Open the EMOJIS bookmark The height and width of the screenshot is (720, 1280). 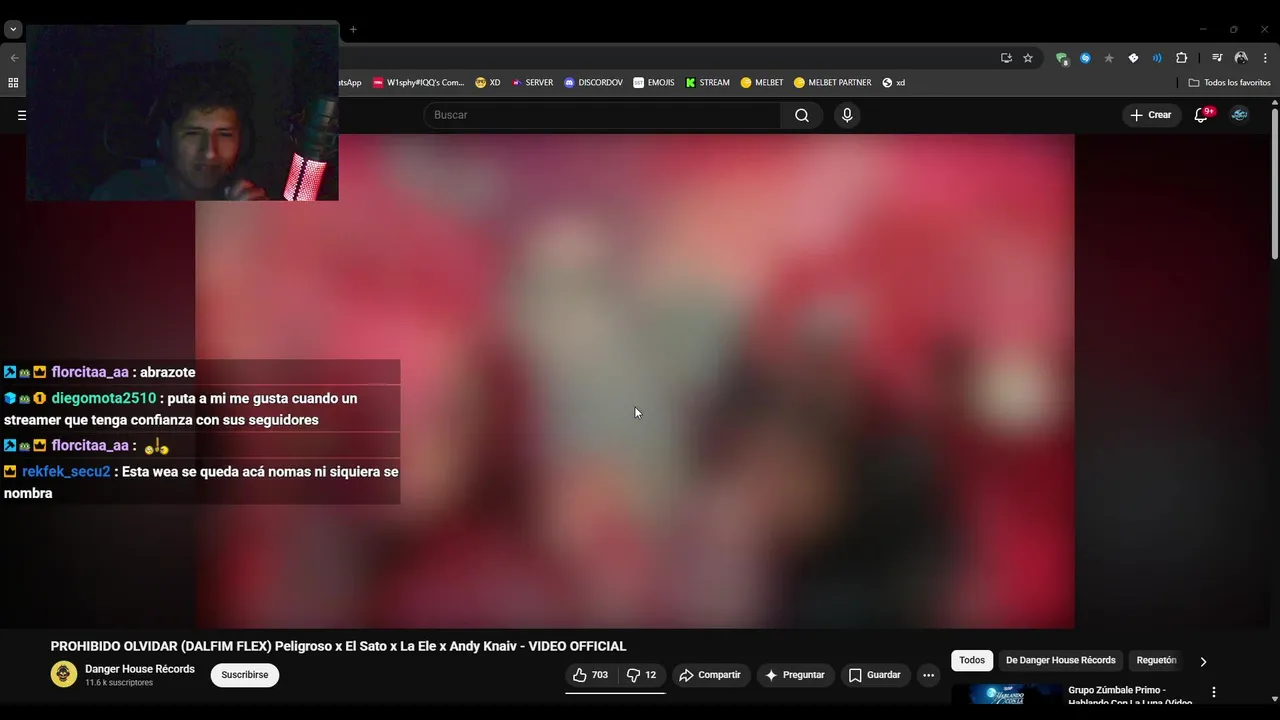[x=654, y=83]
